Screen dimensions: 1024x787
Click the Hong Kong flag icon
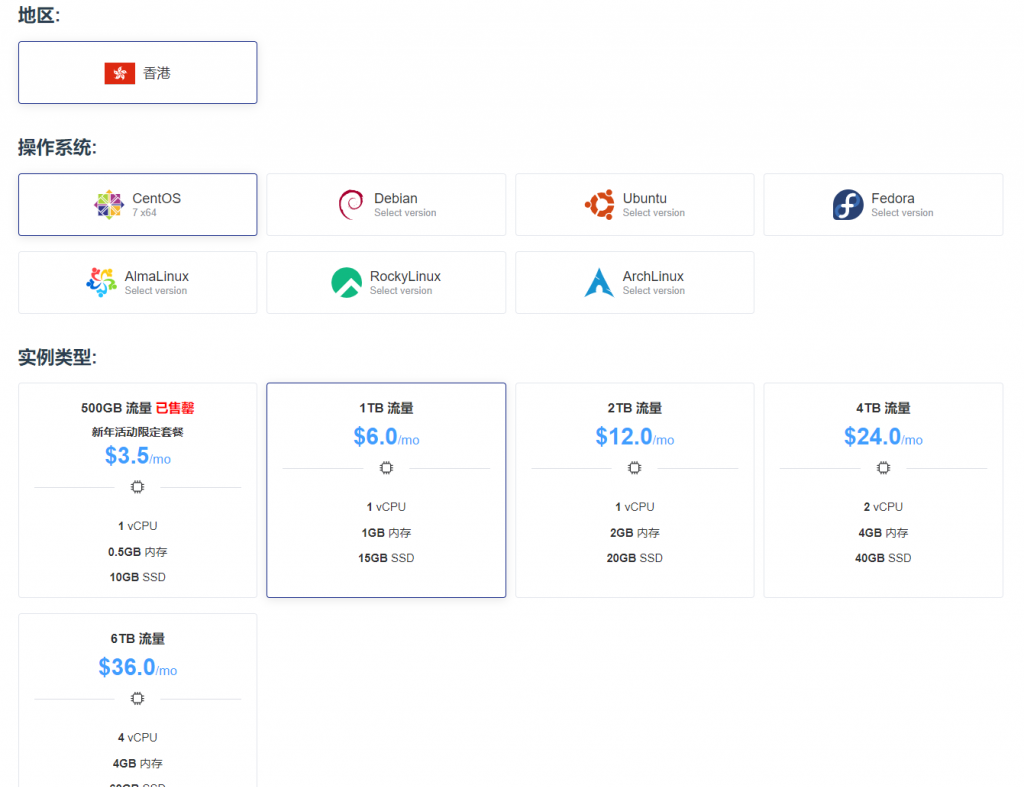(119, 73)
